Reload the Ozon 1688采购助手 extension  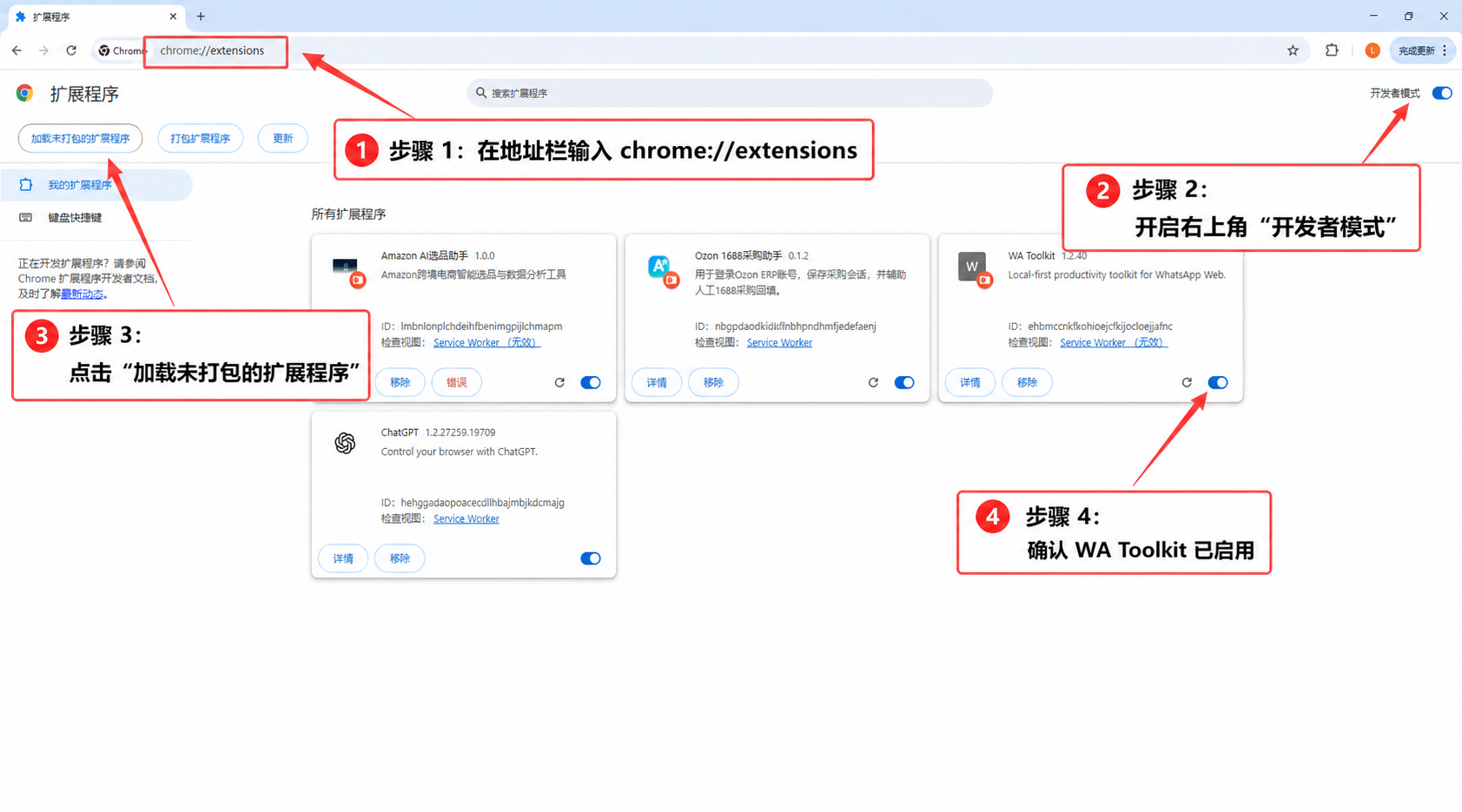click(873, 382)
